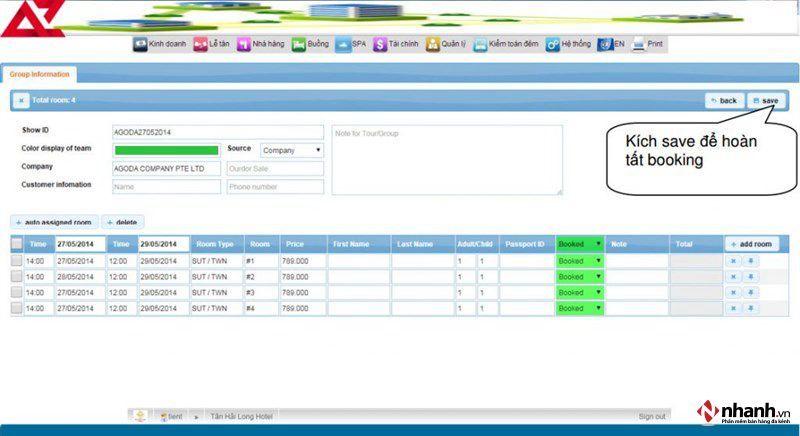
Task: Open the Booked status dropdown for room #1
Action: coord(580,261)
